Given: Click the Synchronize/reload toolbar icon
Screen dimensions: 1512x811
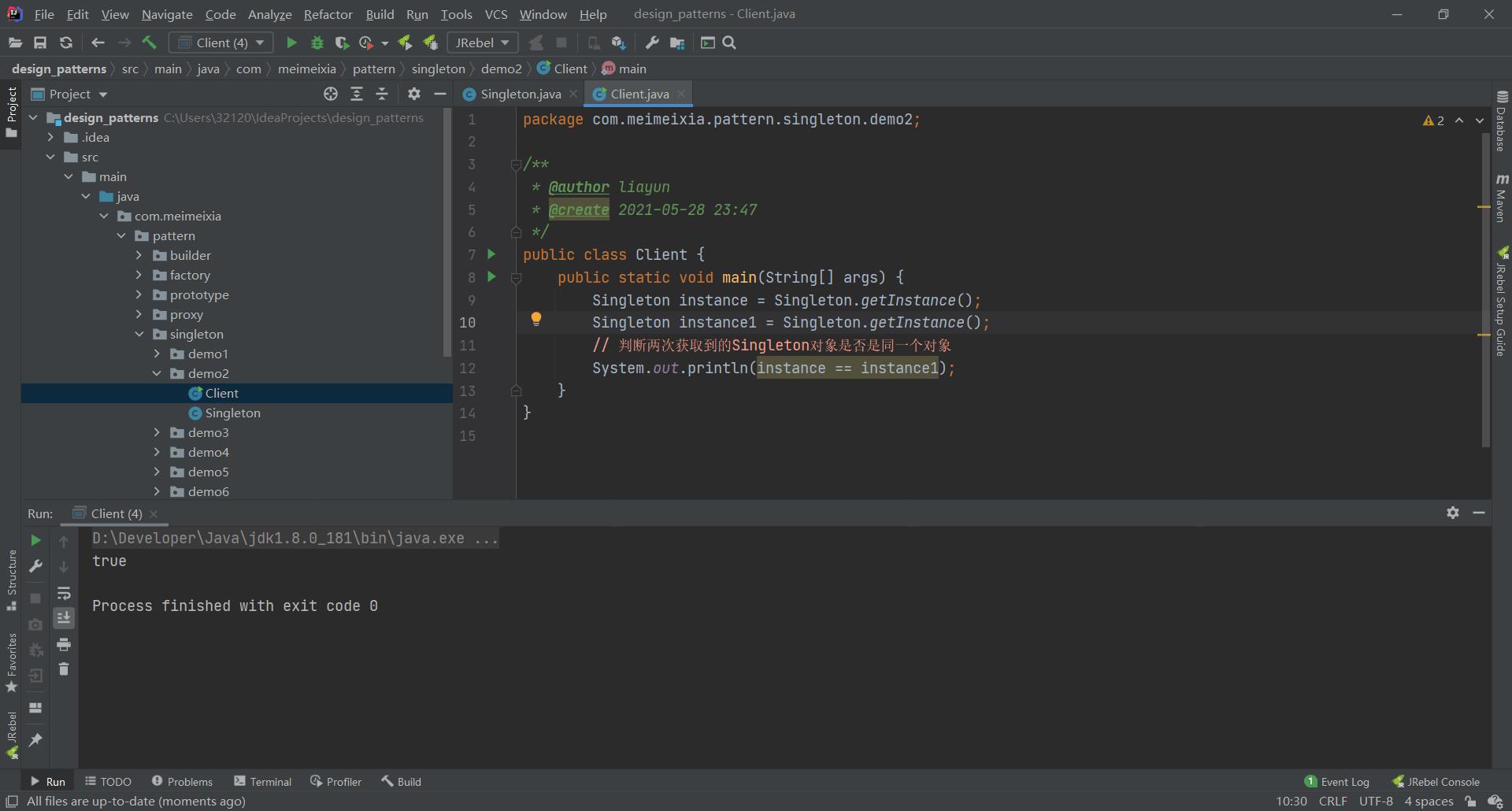Looking at the screenshot, I should tap(66, 43).
